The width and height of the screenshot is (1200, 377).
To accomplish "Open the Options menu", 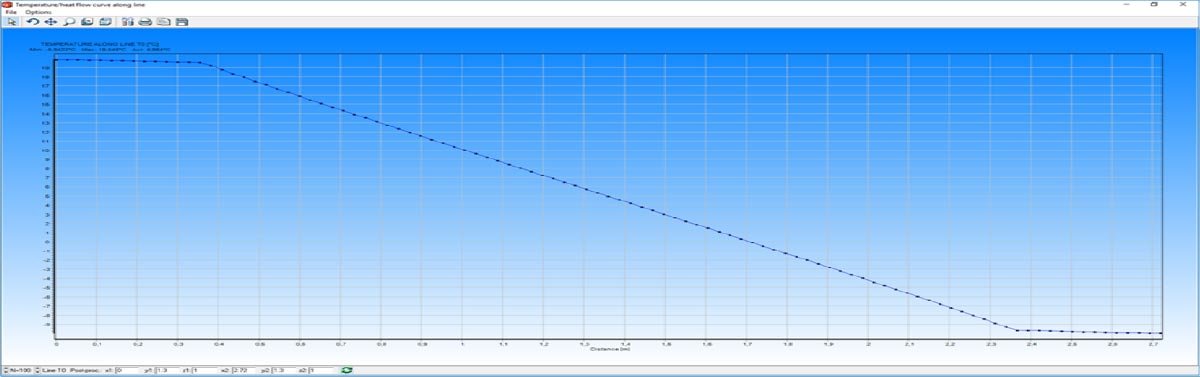I will click(38, 12).
